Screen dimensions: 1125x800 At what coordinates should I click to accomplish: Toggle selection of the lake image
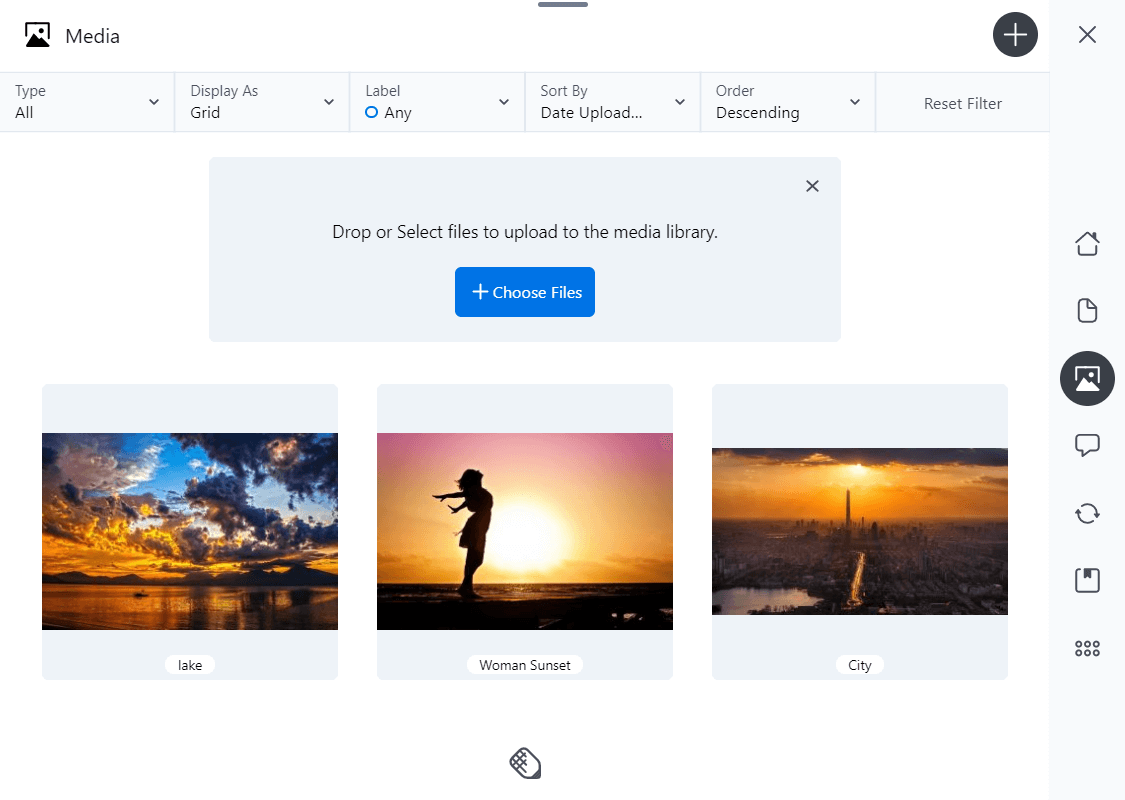(x=189, y=530)
